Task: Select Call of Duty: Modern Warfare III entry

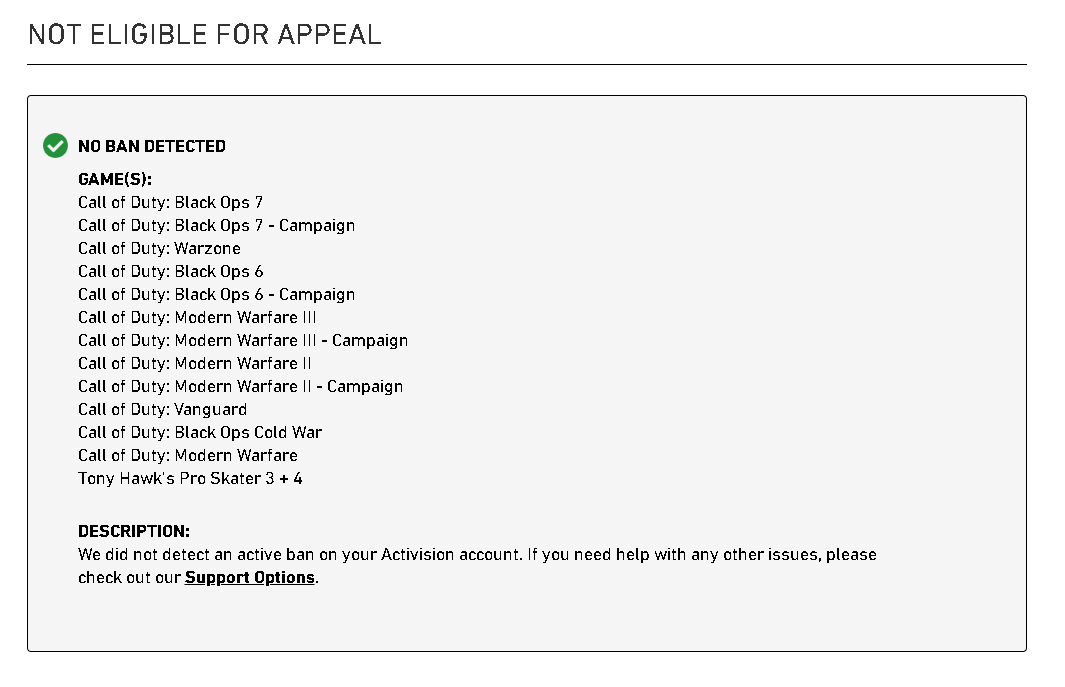Action: point(197,318)
